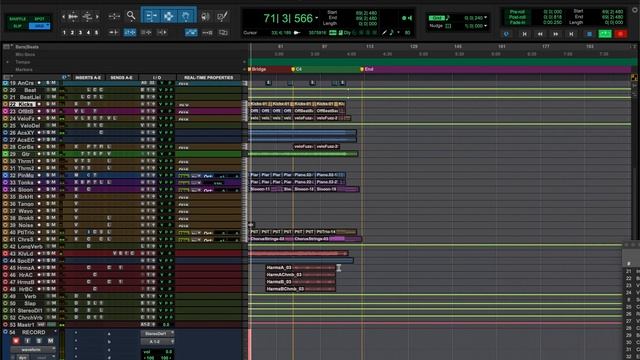Enable Slip edit mode
The image size is (640, 360).
click(18, 26)
